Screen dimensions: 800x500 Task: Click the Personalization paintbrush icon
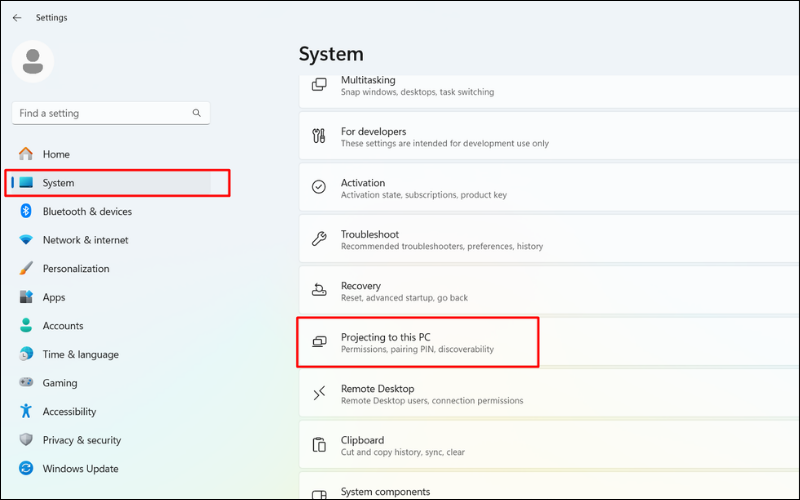[26, 269]
